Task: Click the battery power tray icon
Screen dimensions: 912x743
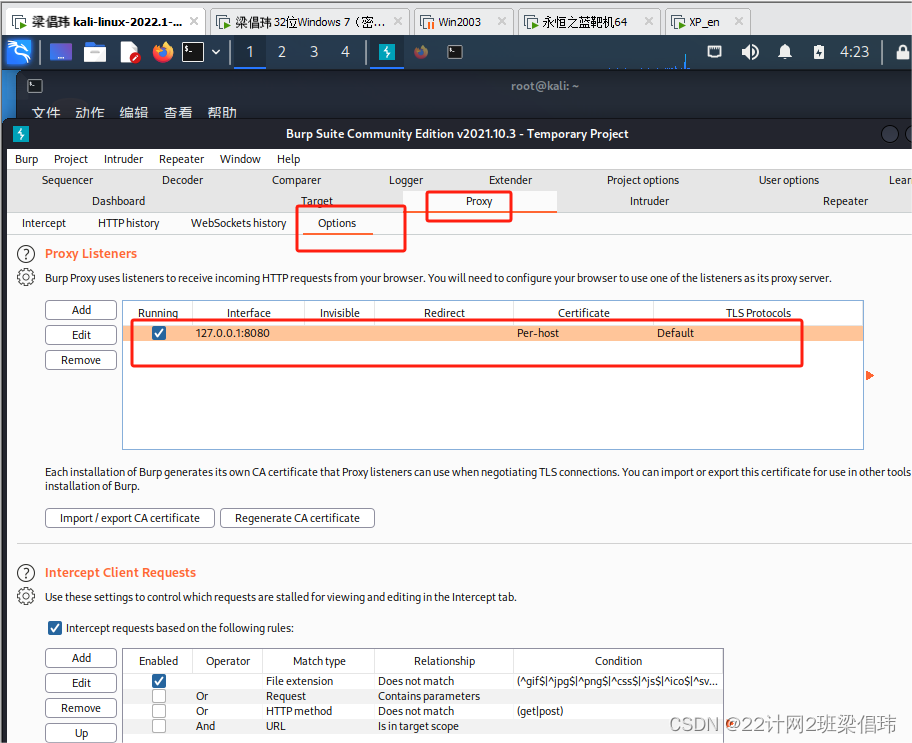Action: tap(819, 52)
